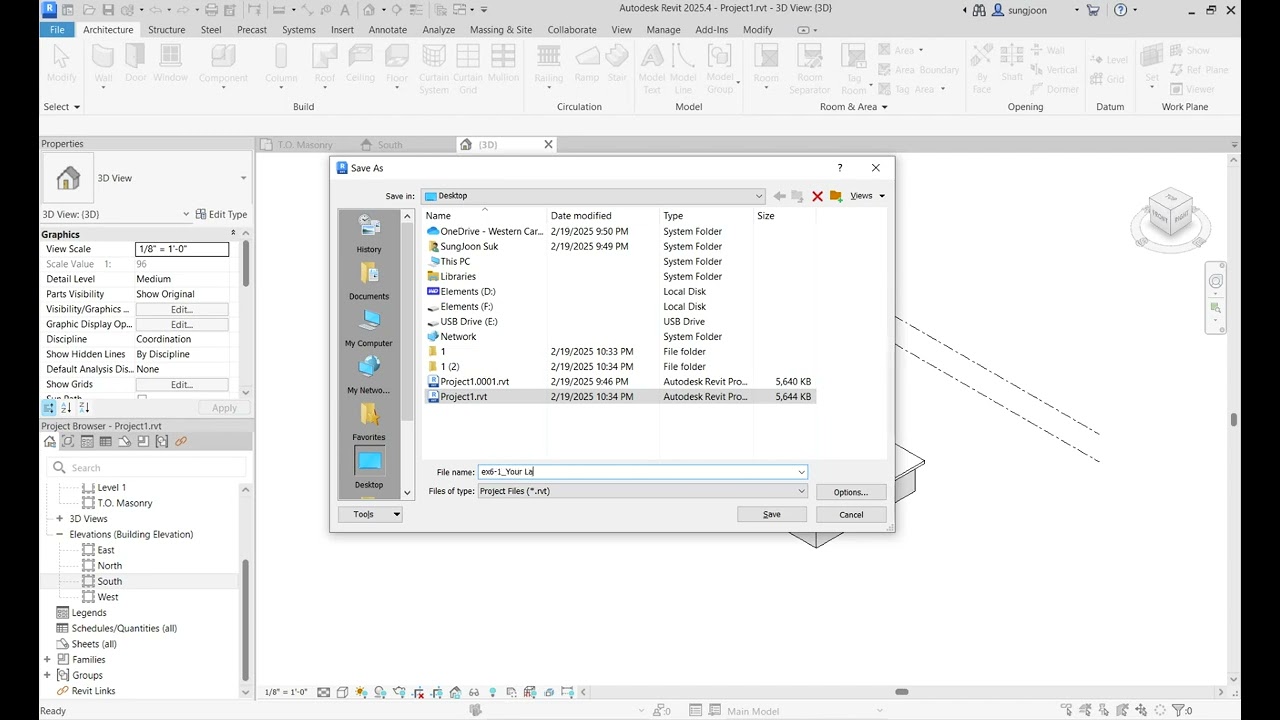Click the red Delete icon in Save As toolbar
The image size is (1280, 720).
(x=817, y=196)
